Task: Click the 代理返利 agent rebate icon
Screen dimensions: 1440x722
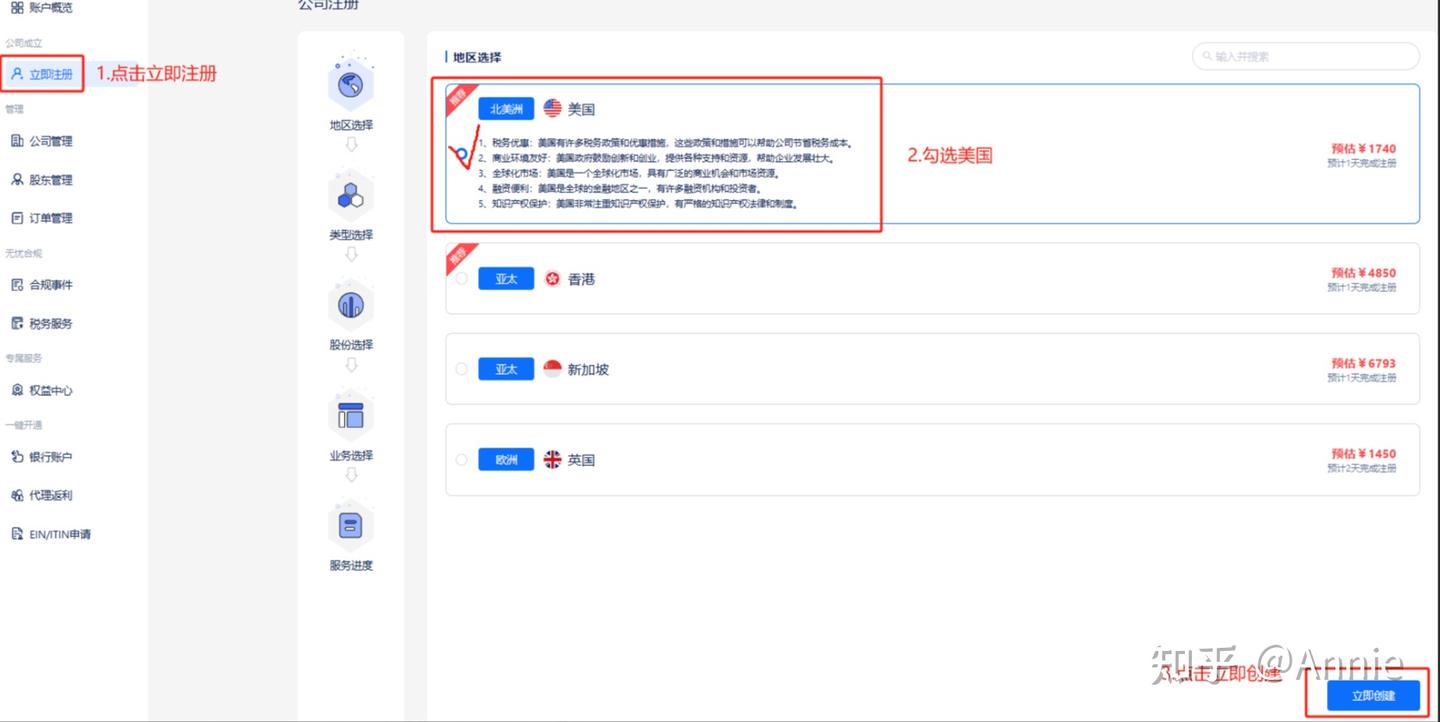Action: pos(44,495)
